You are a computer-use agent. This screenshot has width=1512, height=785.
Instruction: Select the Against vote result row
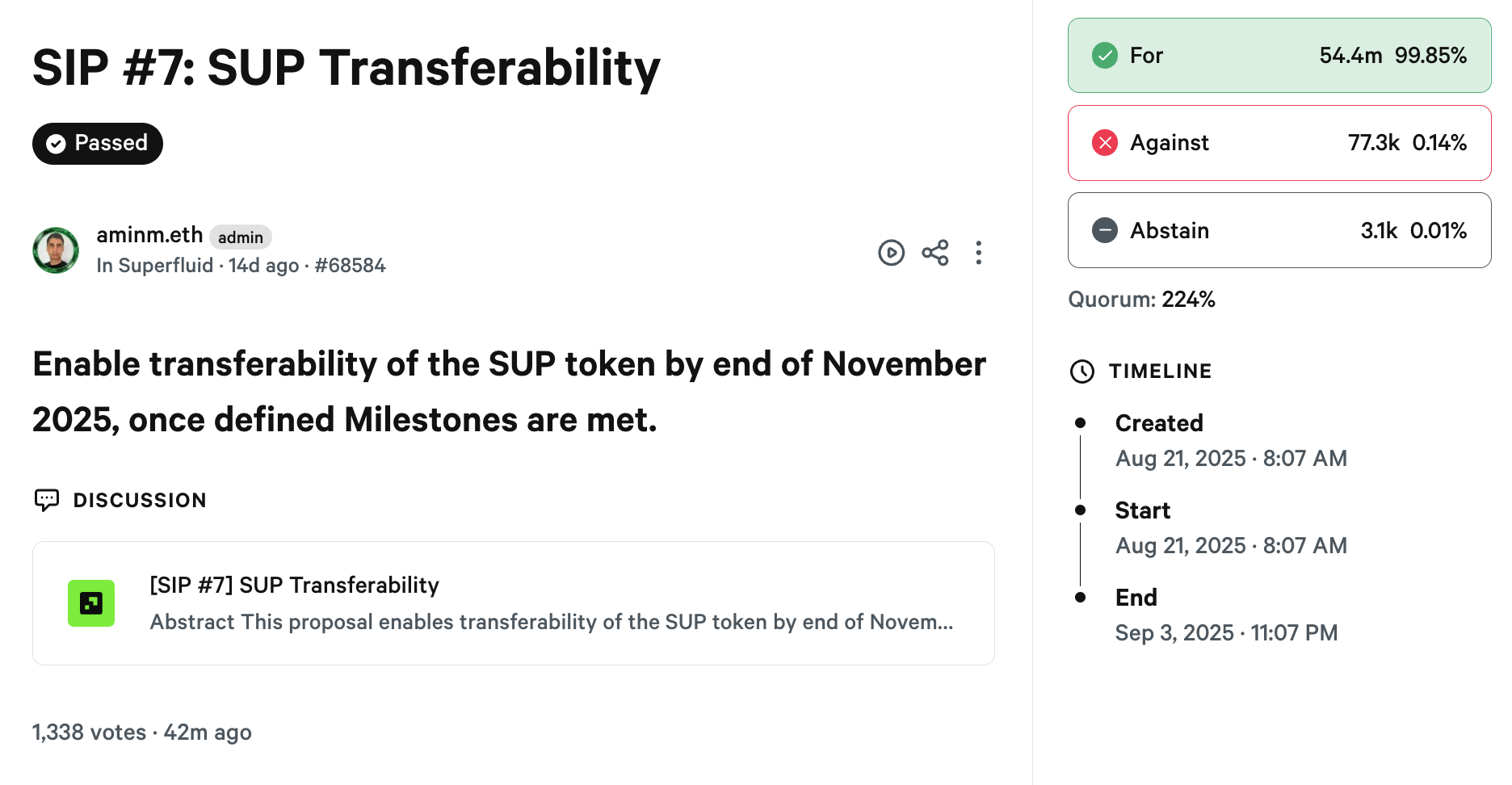coord(1279,143)
